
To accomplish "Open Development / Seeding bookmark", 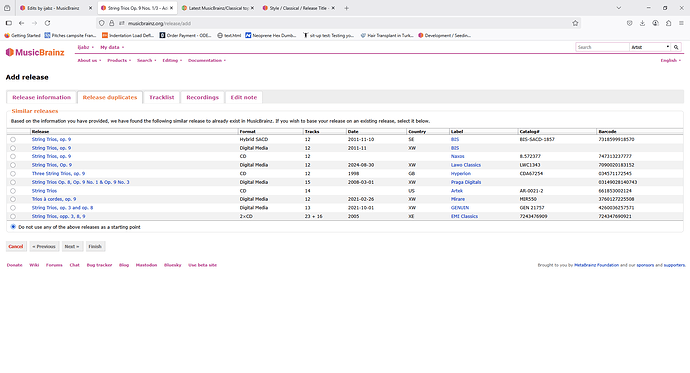I will tap(444, 36).
